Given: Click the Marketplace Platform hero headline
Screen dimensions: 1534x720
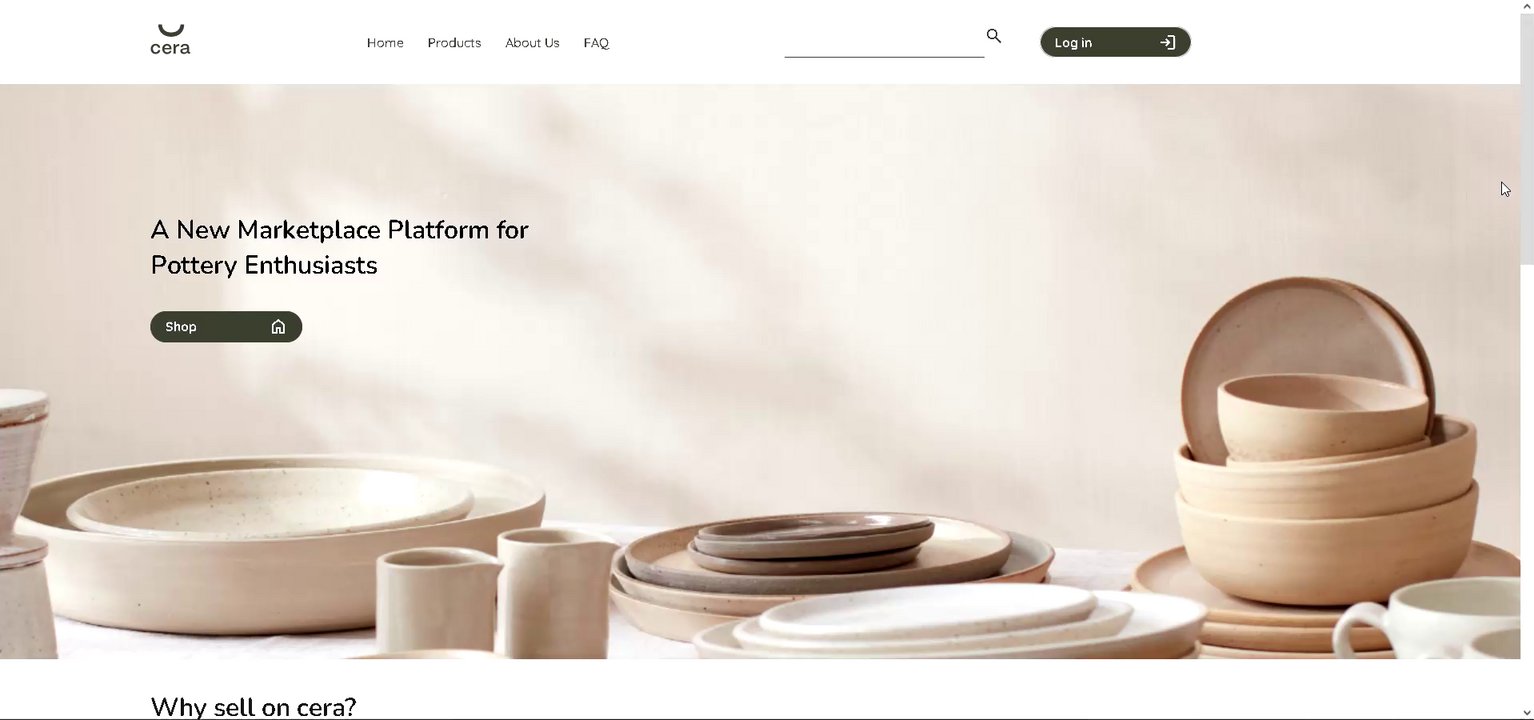Looking at the screenshot, I should pos(340,247).
